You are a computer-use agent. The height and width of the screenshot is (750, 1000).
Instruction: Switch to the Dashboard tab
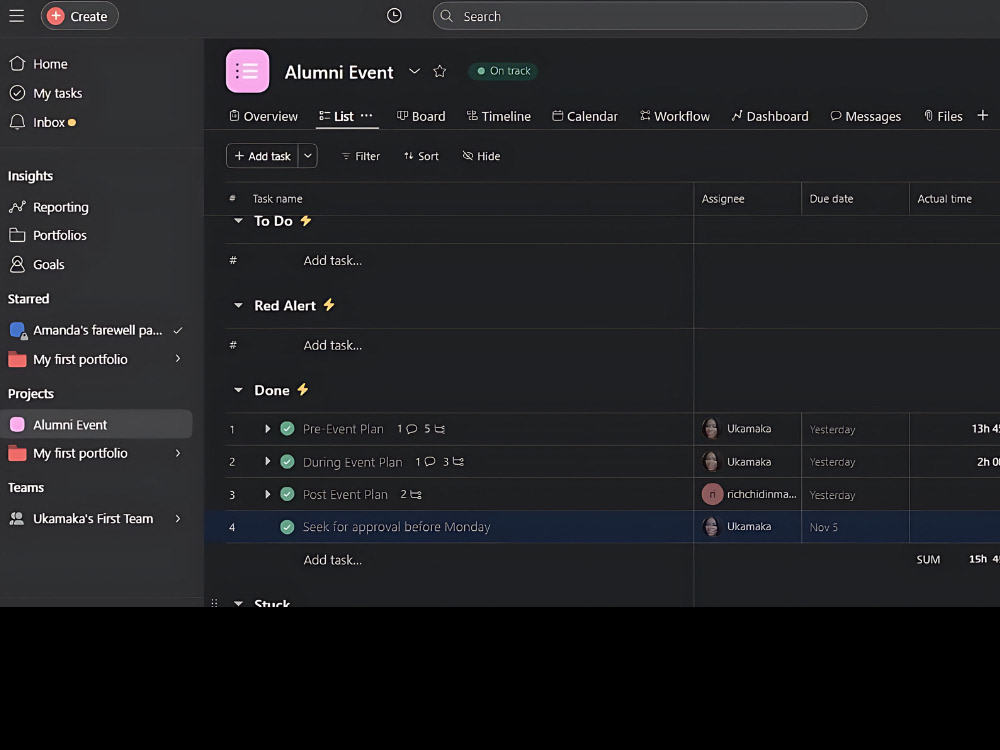pyautogui.click(x=770, y=116)
